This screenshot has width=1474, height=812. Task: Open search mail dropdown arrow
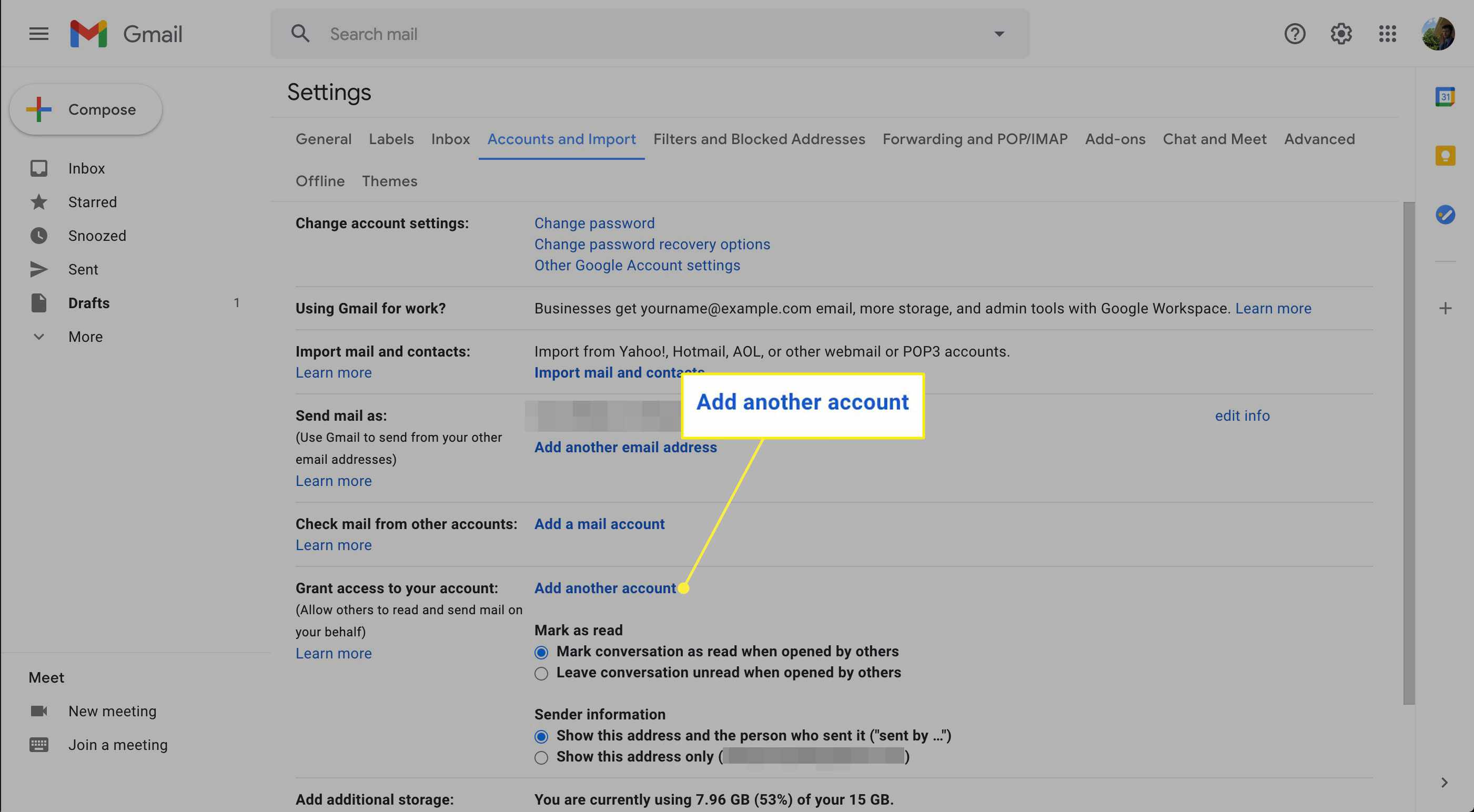(1000, 33)
